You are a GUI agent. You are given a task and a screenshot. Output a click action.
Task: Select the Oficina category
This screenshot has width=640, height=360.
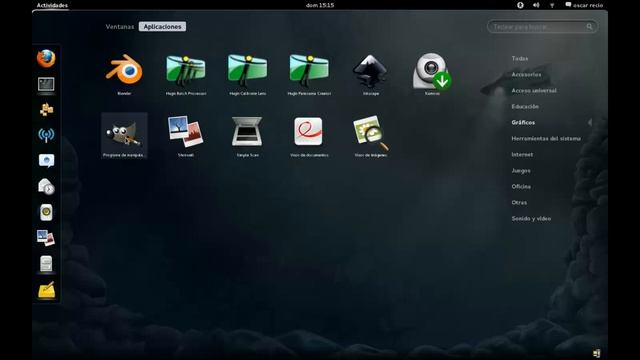click(521, 186)
